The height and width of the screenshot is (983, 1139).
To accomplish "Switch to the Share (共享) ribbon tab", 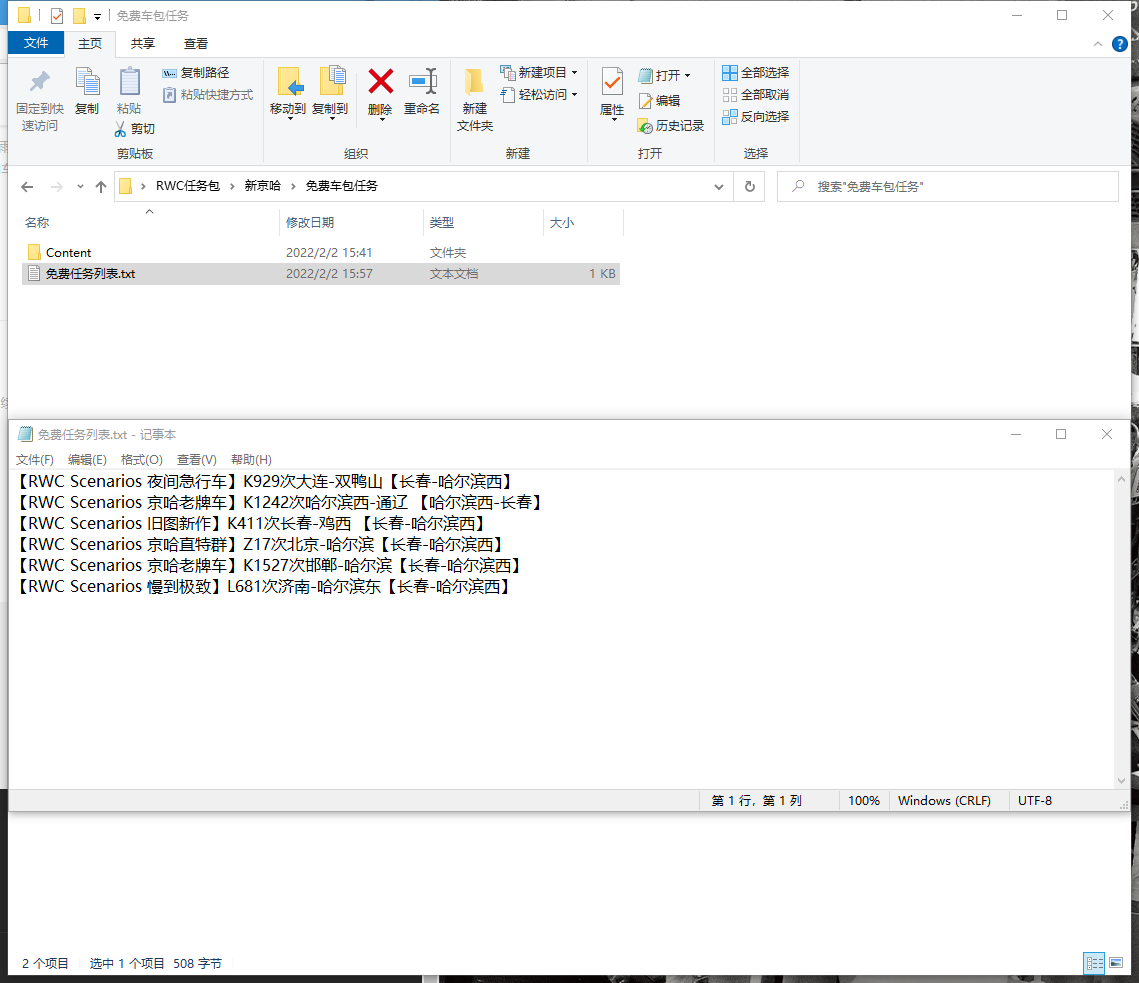I will [142, 44].
